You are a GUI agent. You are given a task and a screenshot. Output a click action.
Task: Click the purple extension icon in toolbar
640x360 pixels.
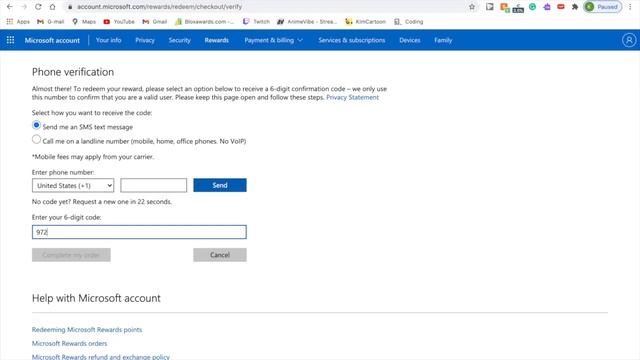click(547, 7)
